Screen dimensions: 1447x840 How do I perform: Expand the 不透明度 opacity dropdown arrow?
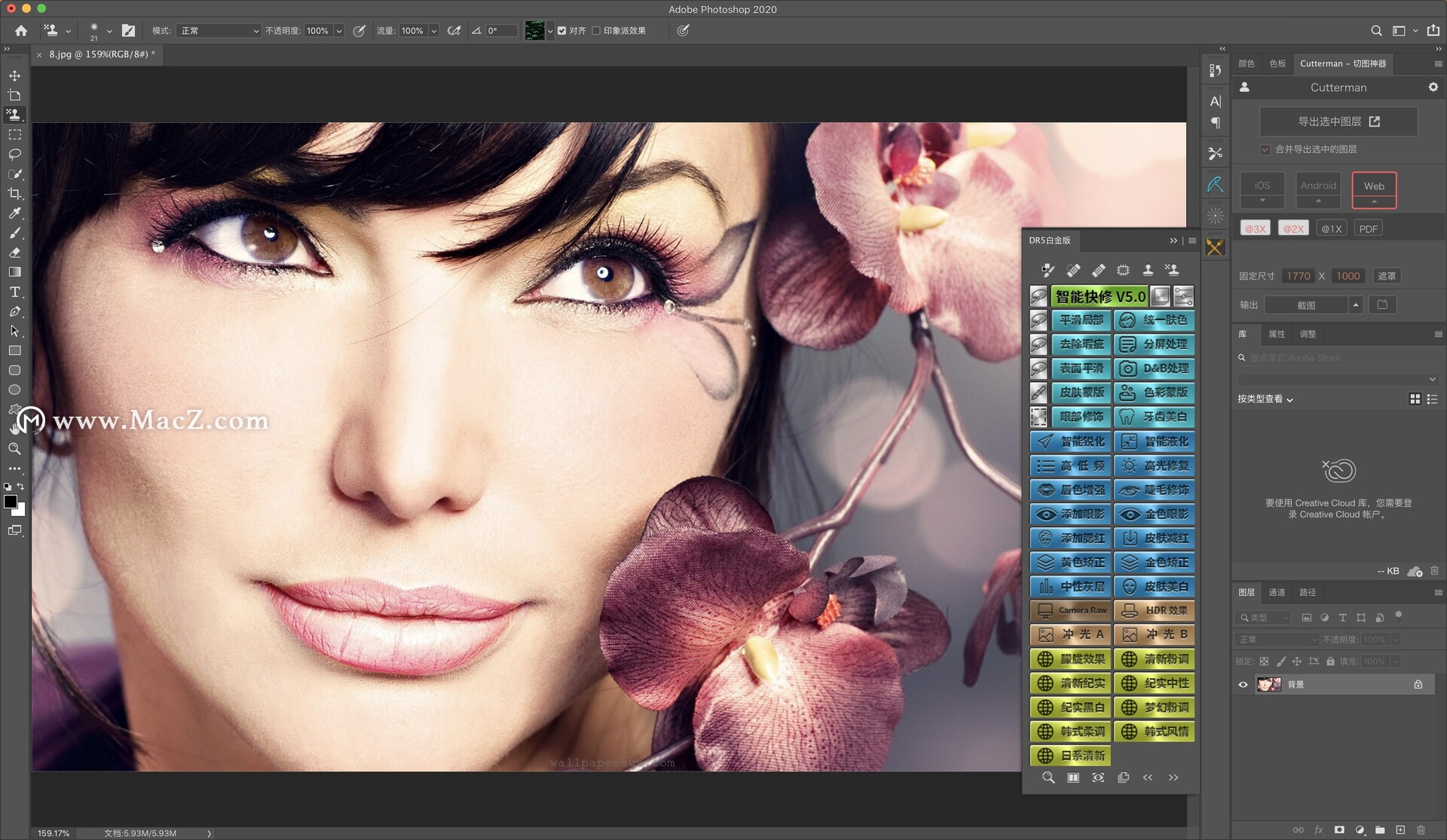point(339,31)
